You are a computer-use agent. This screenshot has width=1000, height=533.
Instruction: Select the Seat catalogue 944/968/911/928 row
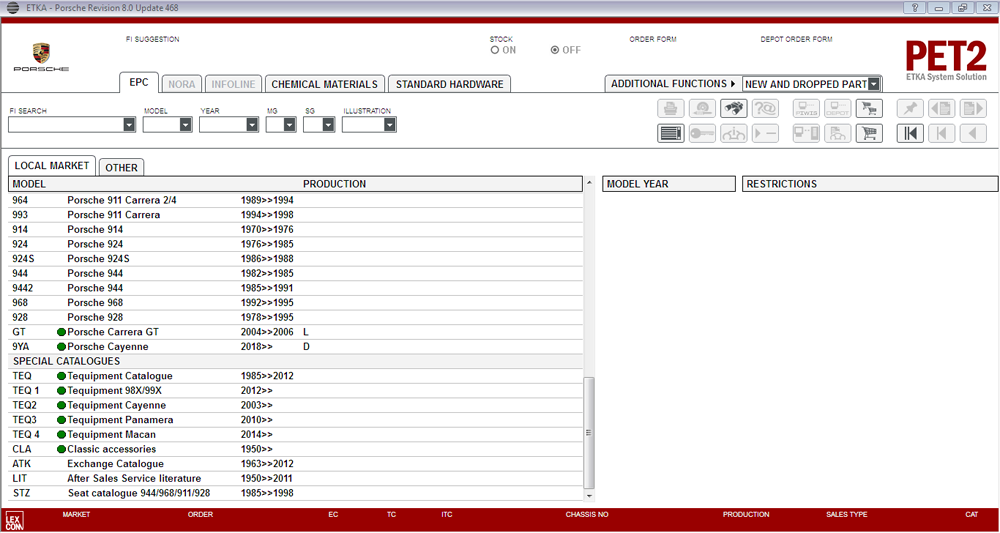pyautogui.click(x=295, y=493)
